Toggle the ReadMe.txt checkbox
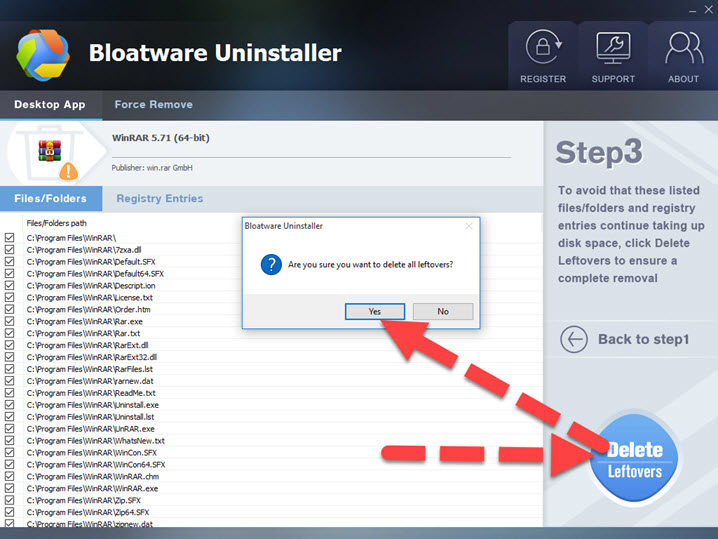 [9, 392]
